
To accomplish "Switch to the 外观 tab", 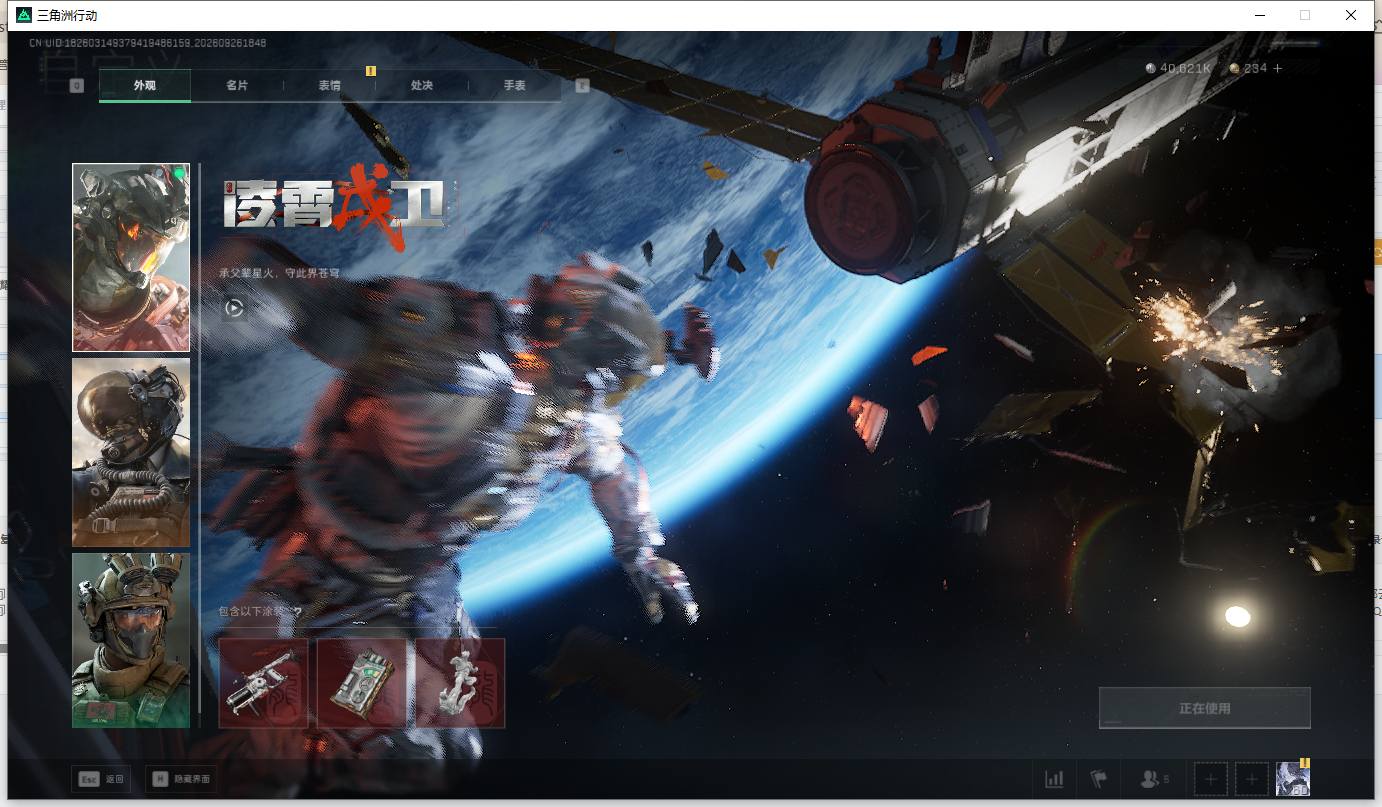I will tap(145, 86).
